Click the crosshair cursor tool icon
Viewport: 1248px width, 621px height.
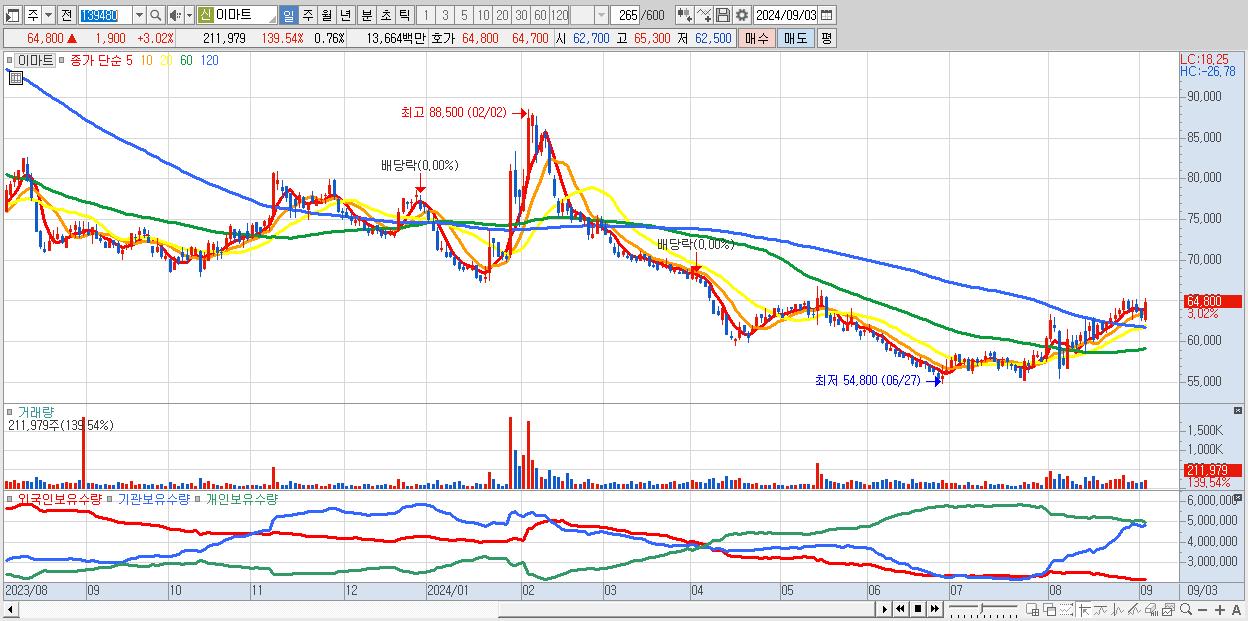[1085, 610]
